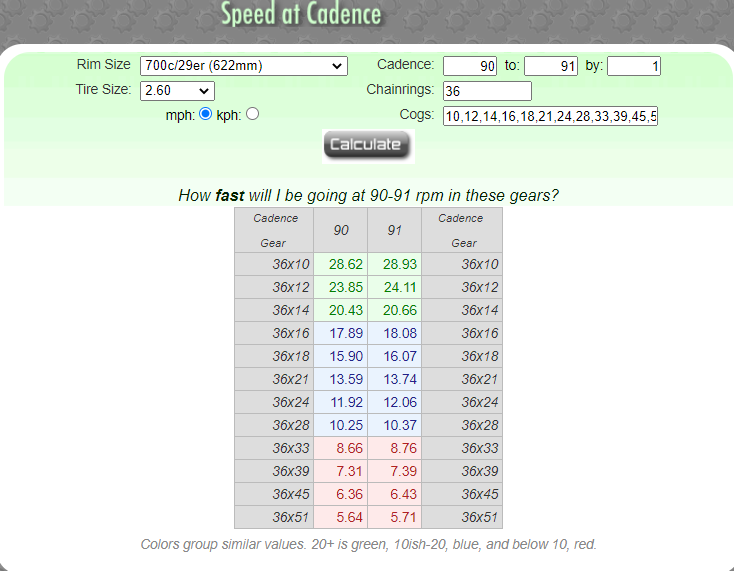
Task: Open the Tire Size dropdown
Action: pyautogui.click(x=178, y=91)
